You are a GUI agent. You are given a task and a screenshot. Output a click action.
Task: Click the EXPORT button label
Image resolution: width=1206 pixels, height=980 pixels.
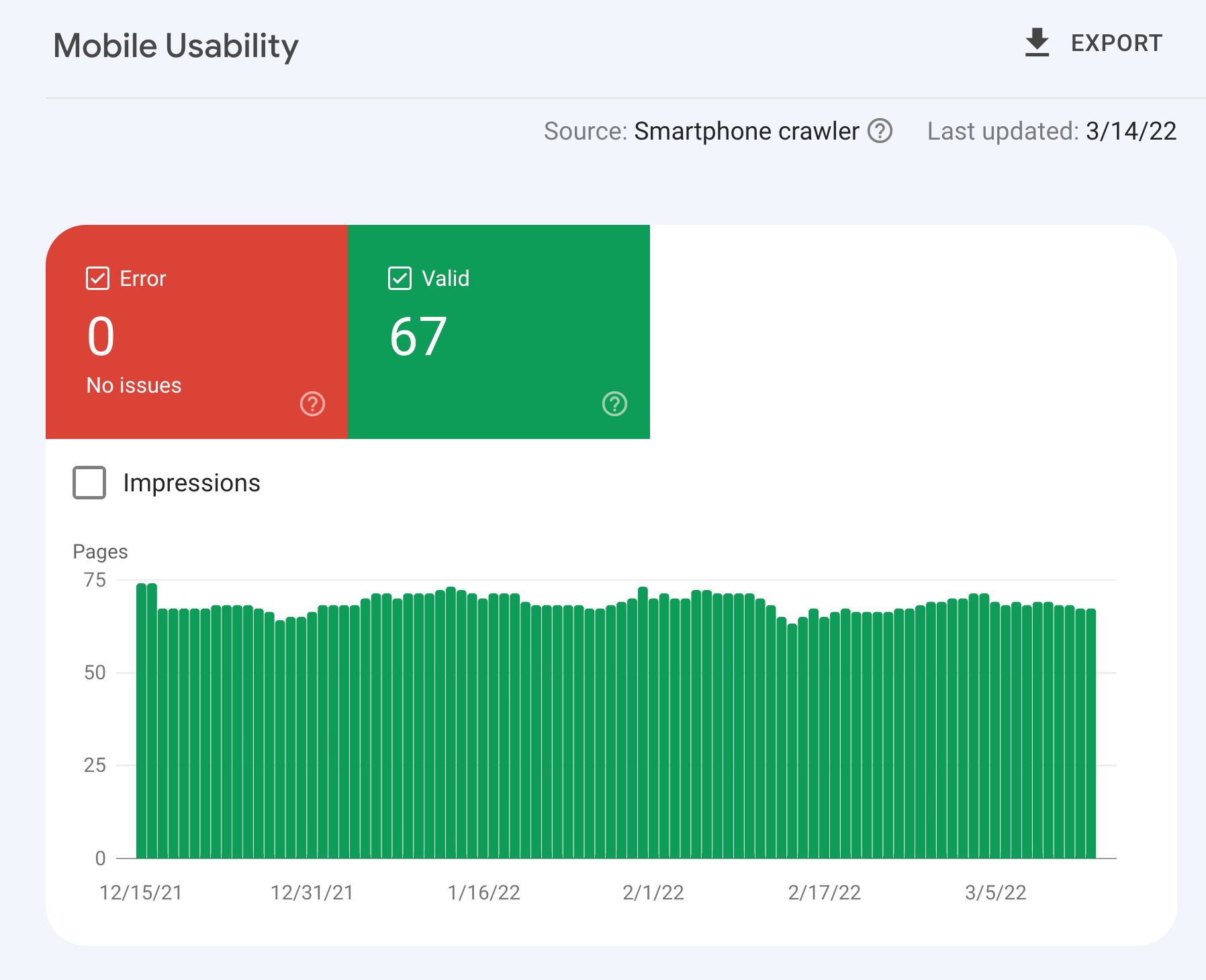pyautogui.click(x=1116, y=43)
